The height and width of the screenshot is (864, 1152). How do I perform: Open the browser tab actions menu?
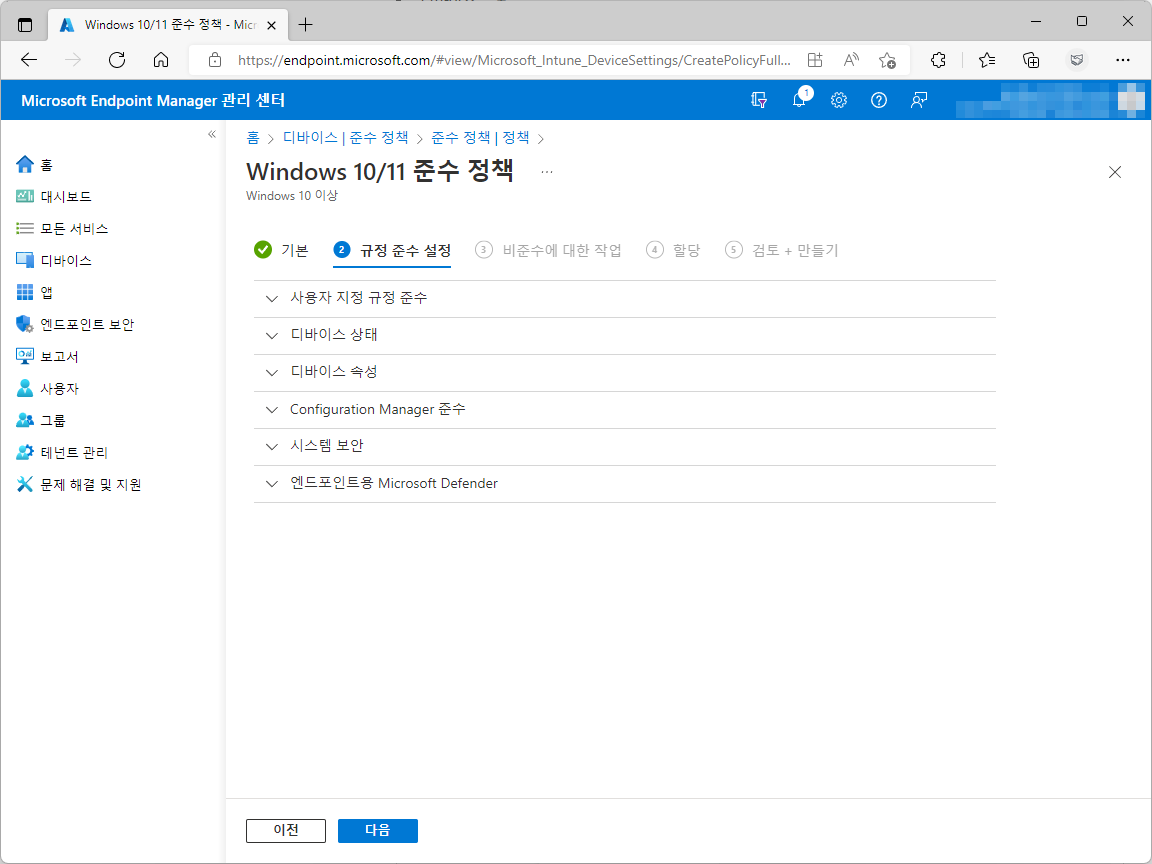25,25
